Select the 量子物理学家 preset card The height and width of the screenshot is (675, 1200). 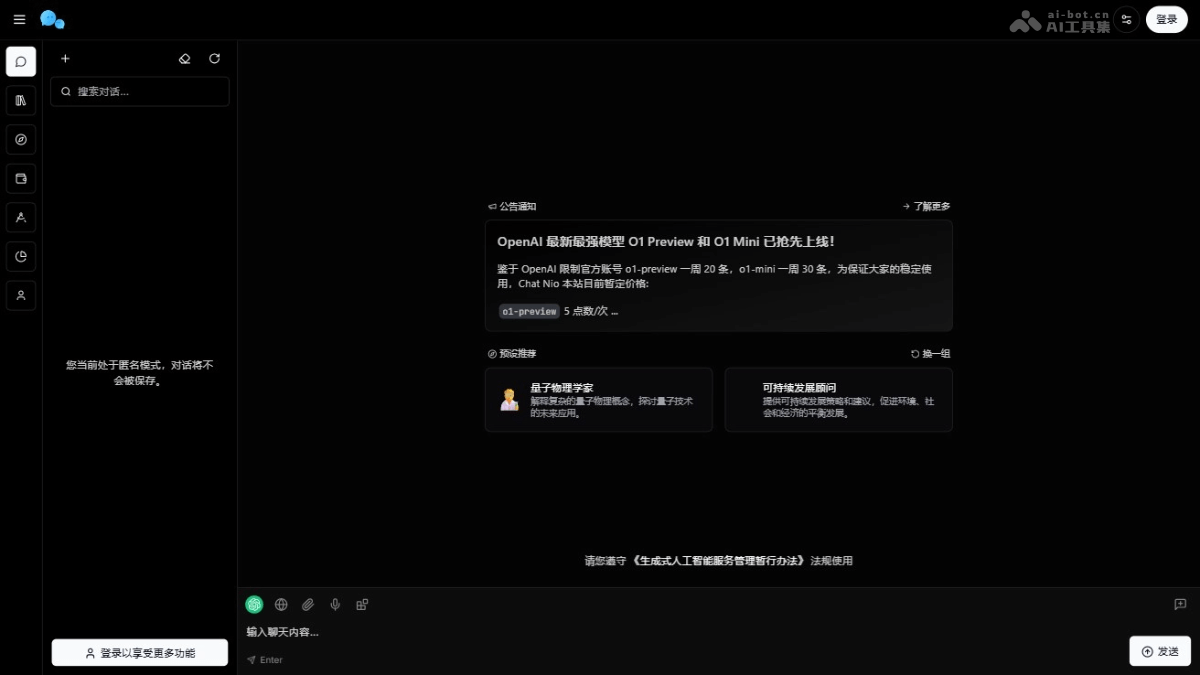(598, 399)
